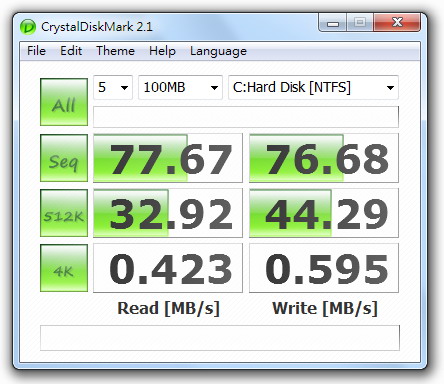Select the 4K write result 0.595
This screenshot has height=384, width=444.
coord(324,268)
